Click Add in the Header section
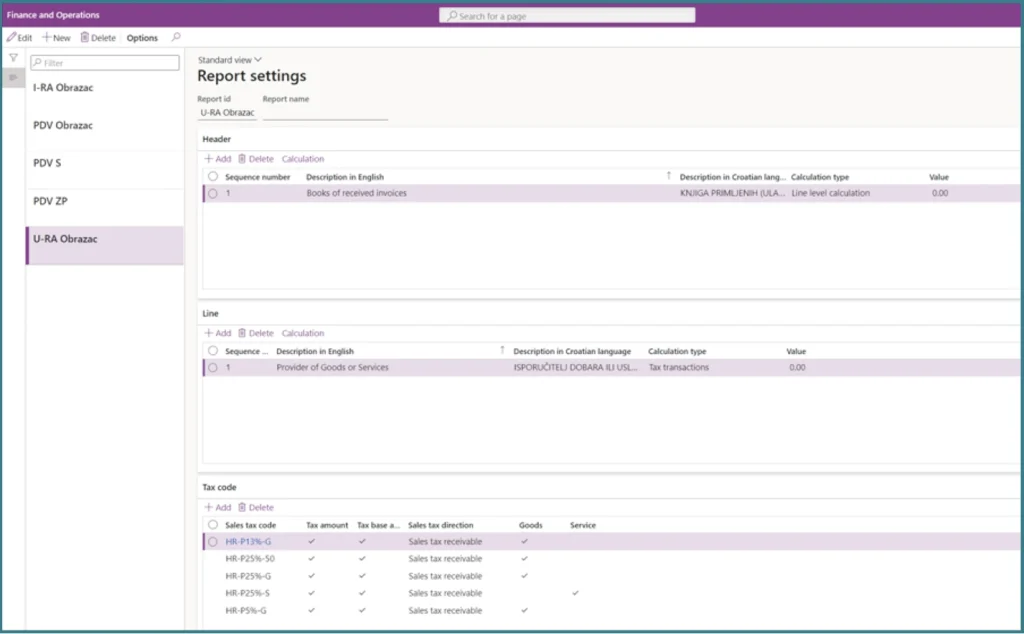 [x=217, y=159]
